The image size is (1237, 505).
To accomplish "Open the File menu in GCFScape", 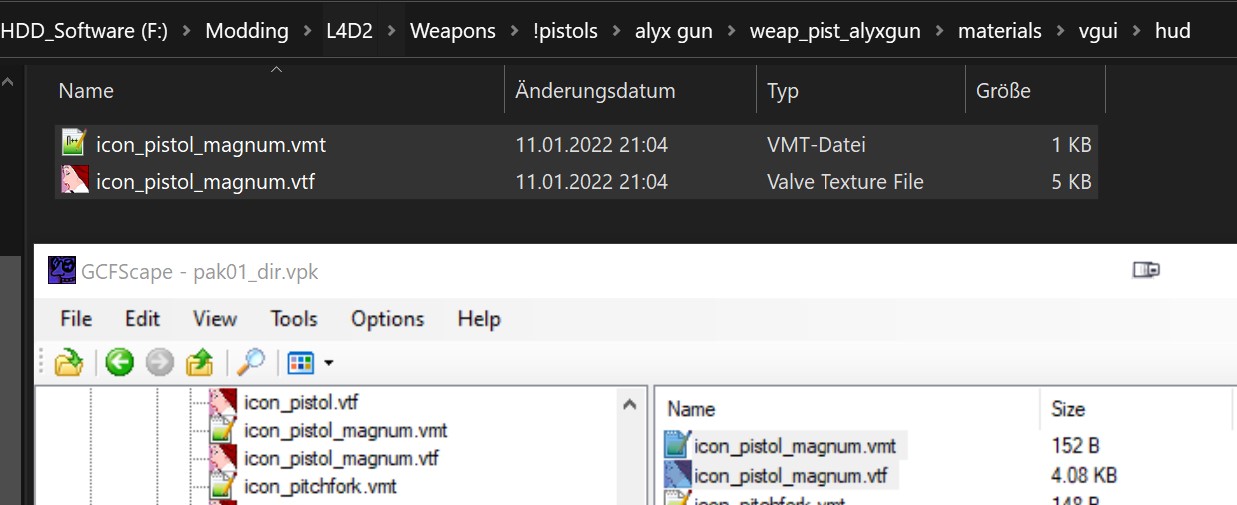I will 76,319.
